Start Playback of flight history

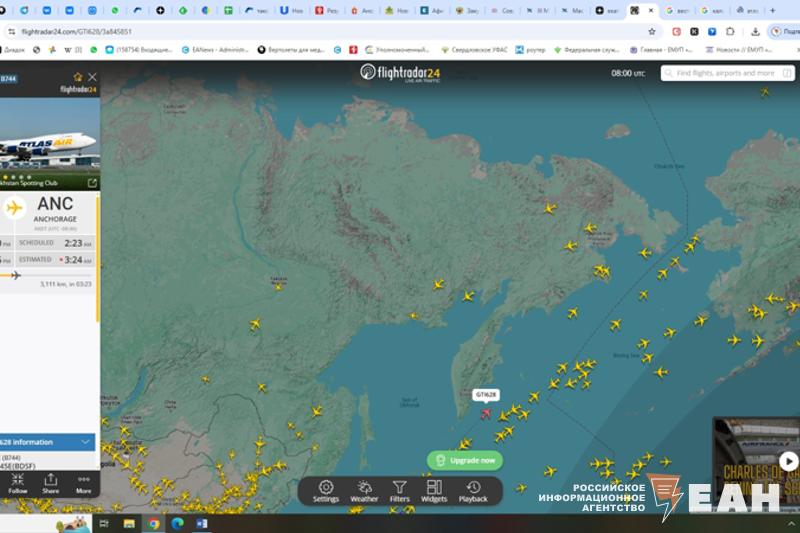click(x=473, y=490)
